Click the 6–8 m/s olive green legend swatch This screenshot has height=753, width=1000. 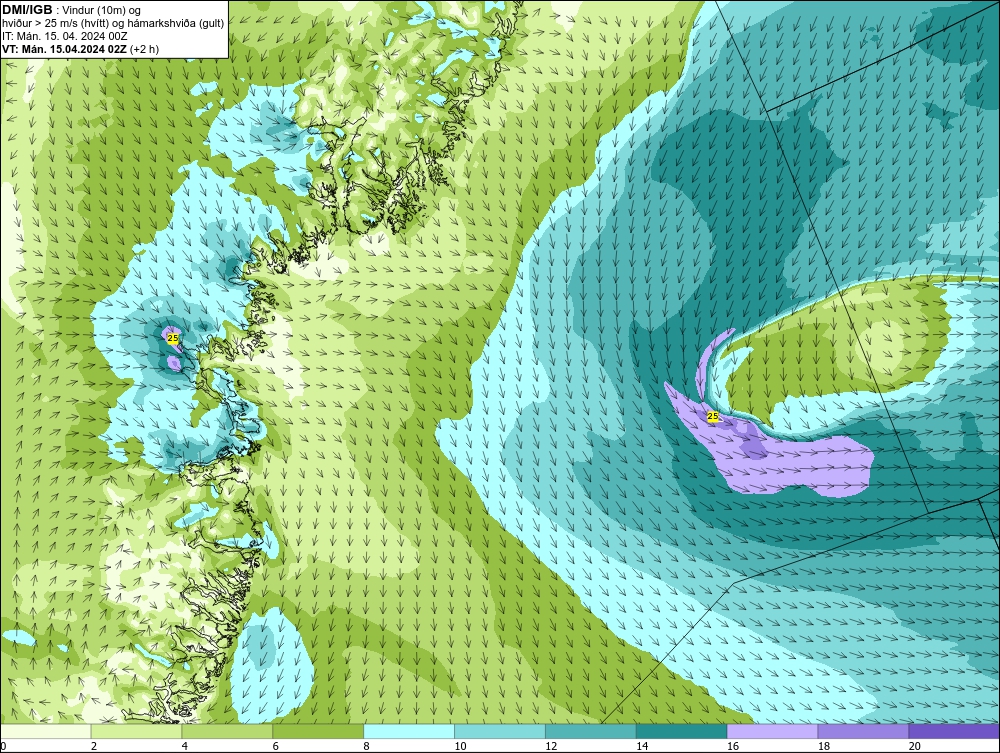click(318, 731)
